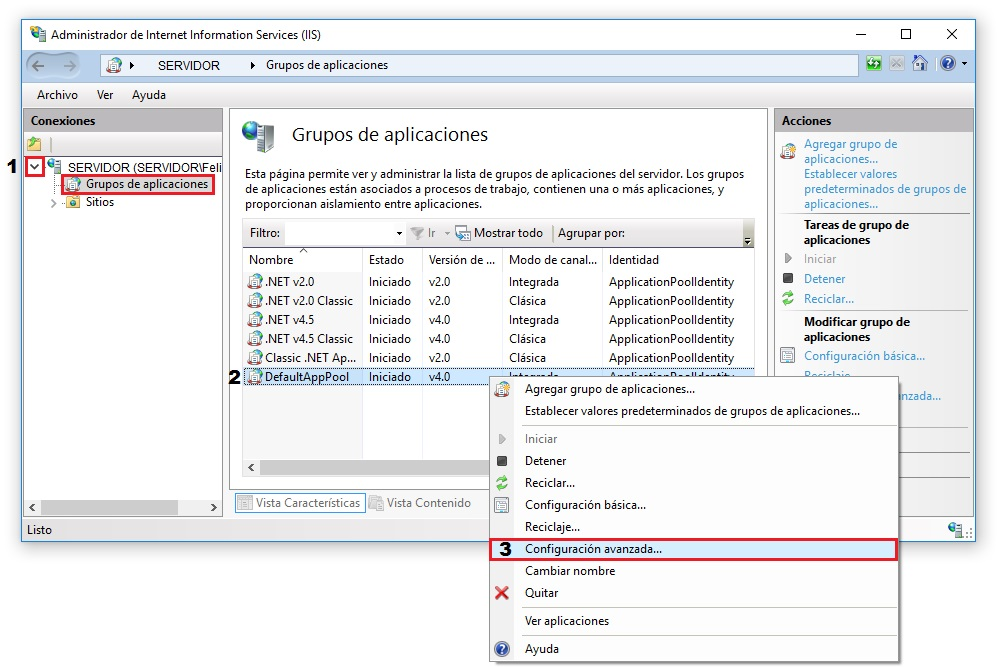Select Grupos de aplicaciones in tree
Screen dimensions: 1002x667
point(147,184)
